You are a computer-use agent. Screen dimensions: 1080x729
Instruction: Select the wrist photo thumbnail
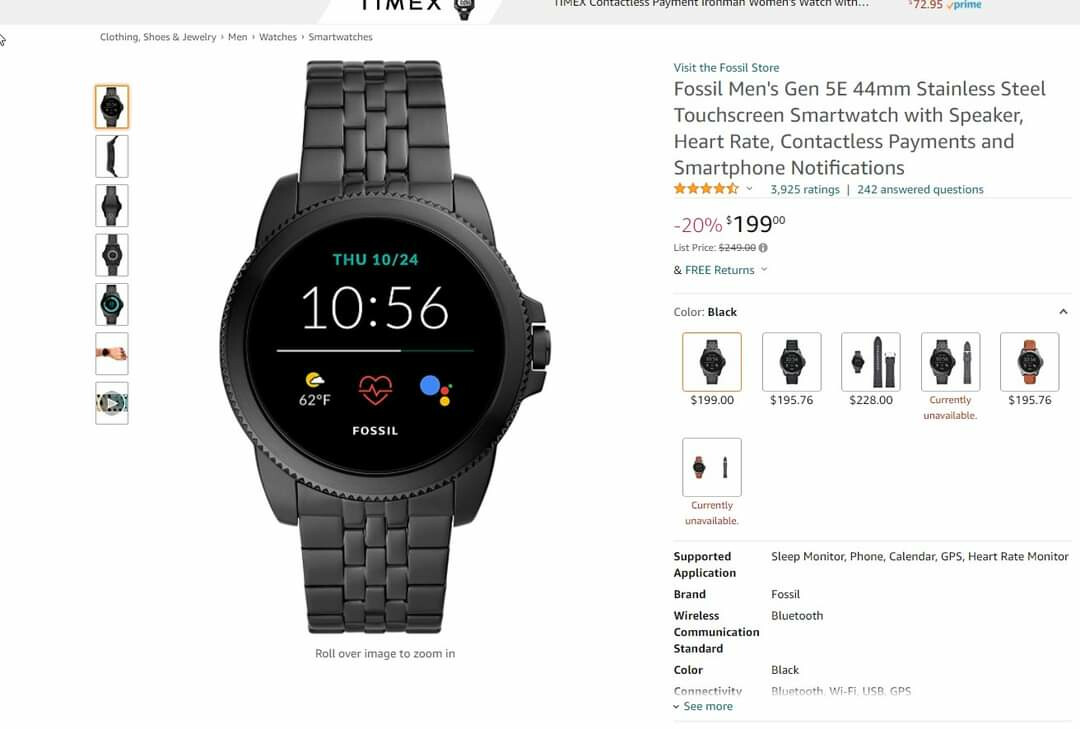click(x=112, y=353)
